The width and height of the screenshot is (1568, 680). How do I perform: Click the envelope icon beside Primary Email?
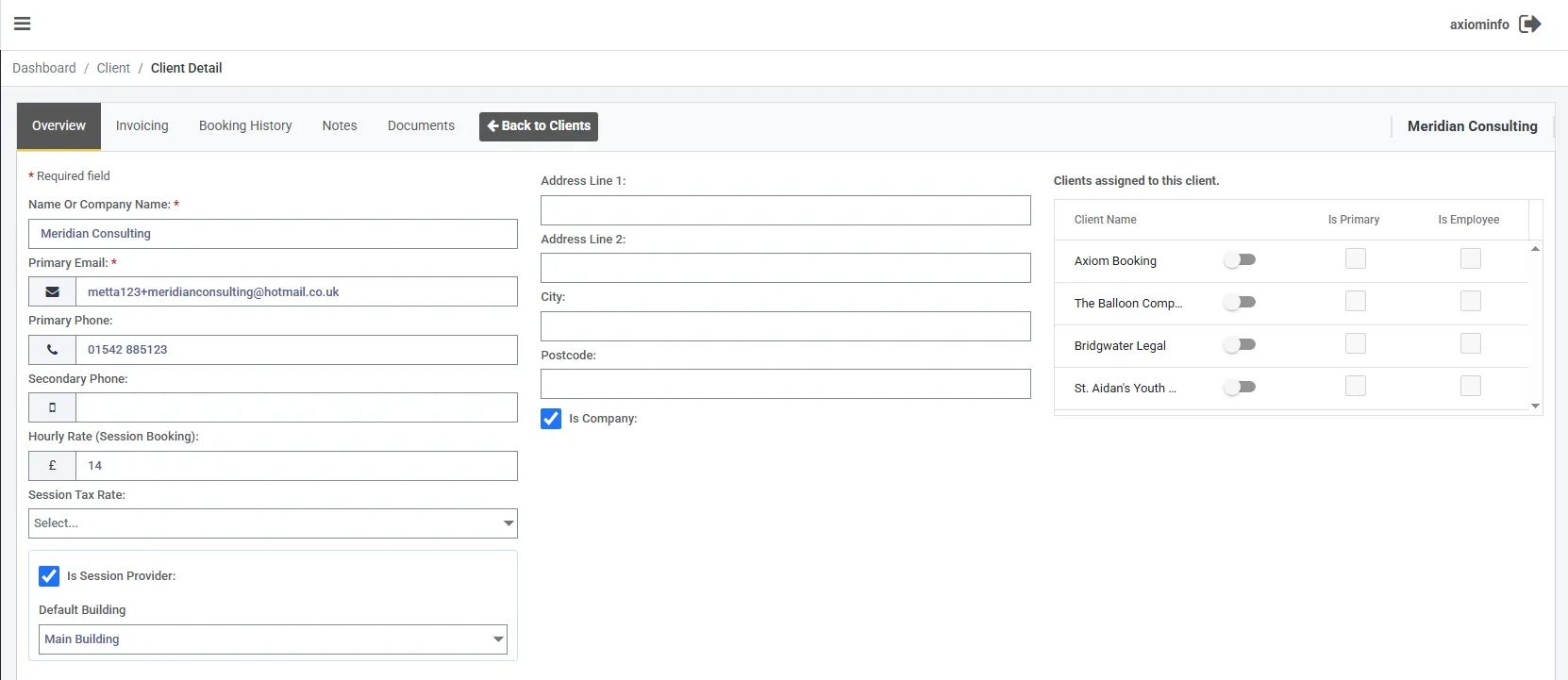pos(53,291)
